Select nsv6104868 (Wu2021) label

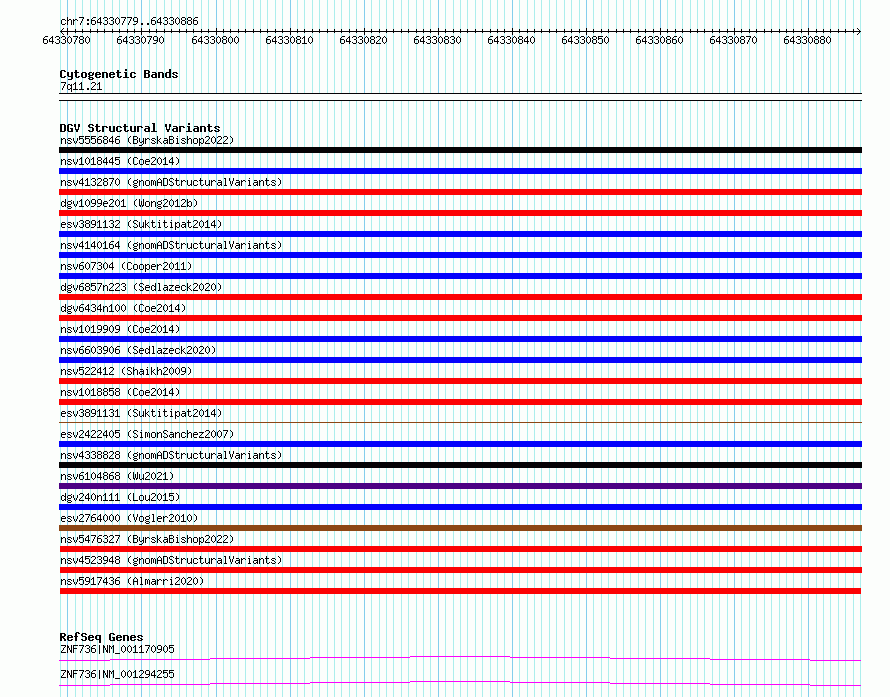[x=117, y=476]
